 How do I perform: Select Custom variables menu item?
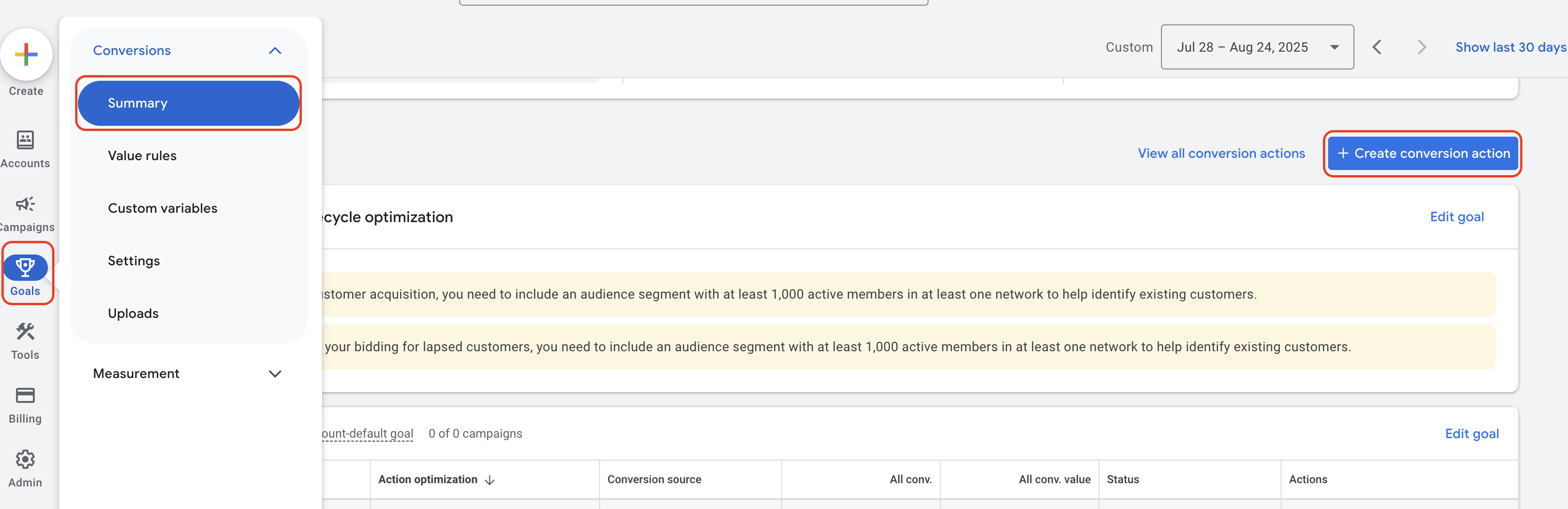click(162, 208)
